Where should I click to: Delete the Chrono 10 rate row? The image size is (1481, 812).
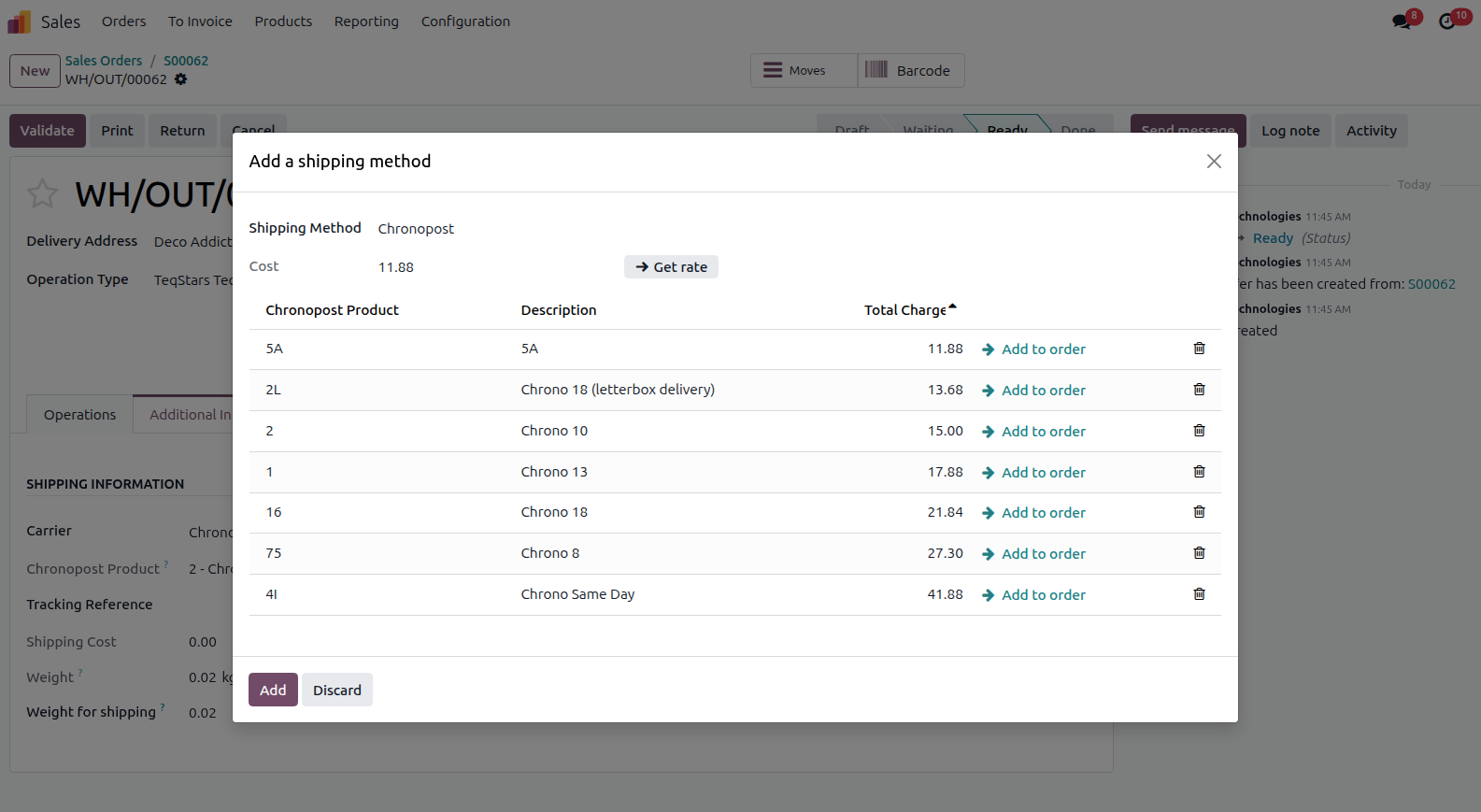(1199, 431)
